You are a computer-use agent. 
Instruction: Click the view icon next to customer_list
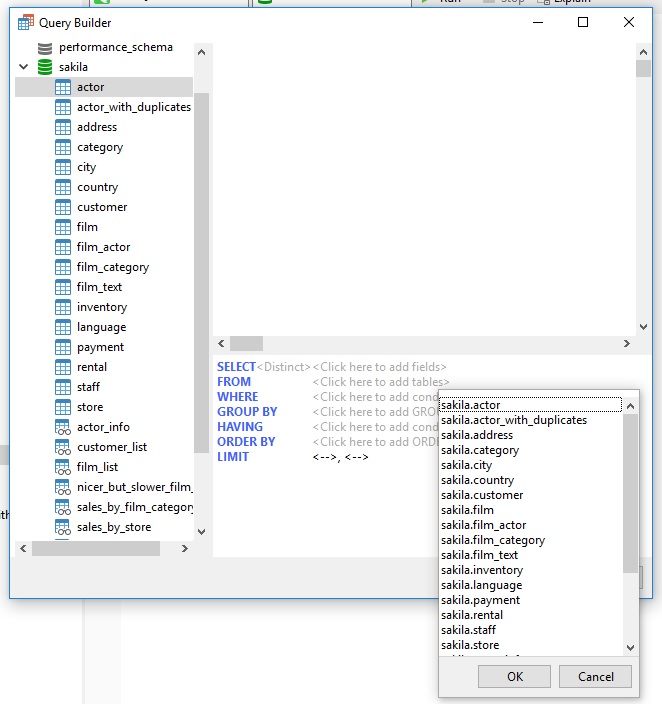click(x=63, y=447)
